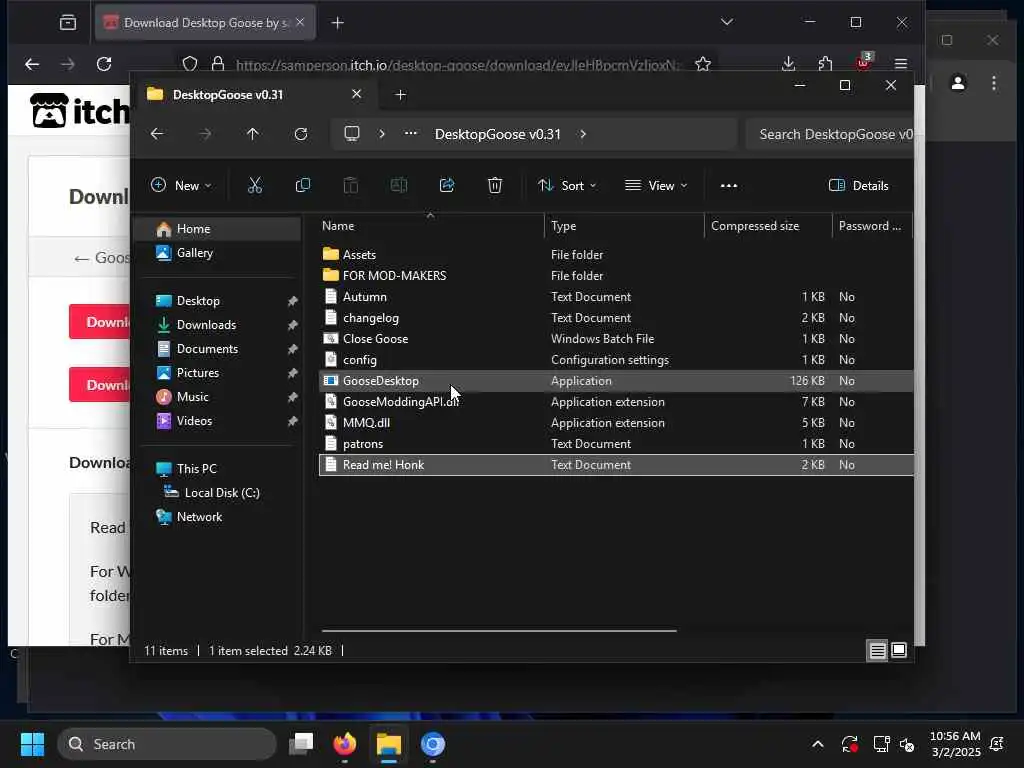Screen dimensions: 1024x768
Task: Open Firefox downloads panel icon
Action: [788, 63]
